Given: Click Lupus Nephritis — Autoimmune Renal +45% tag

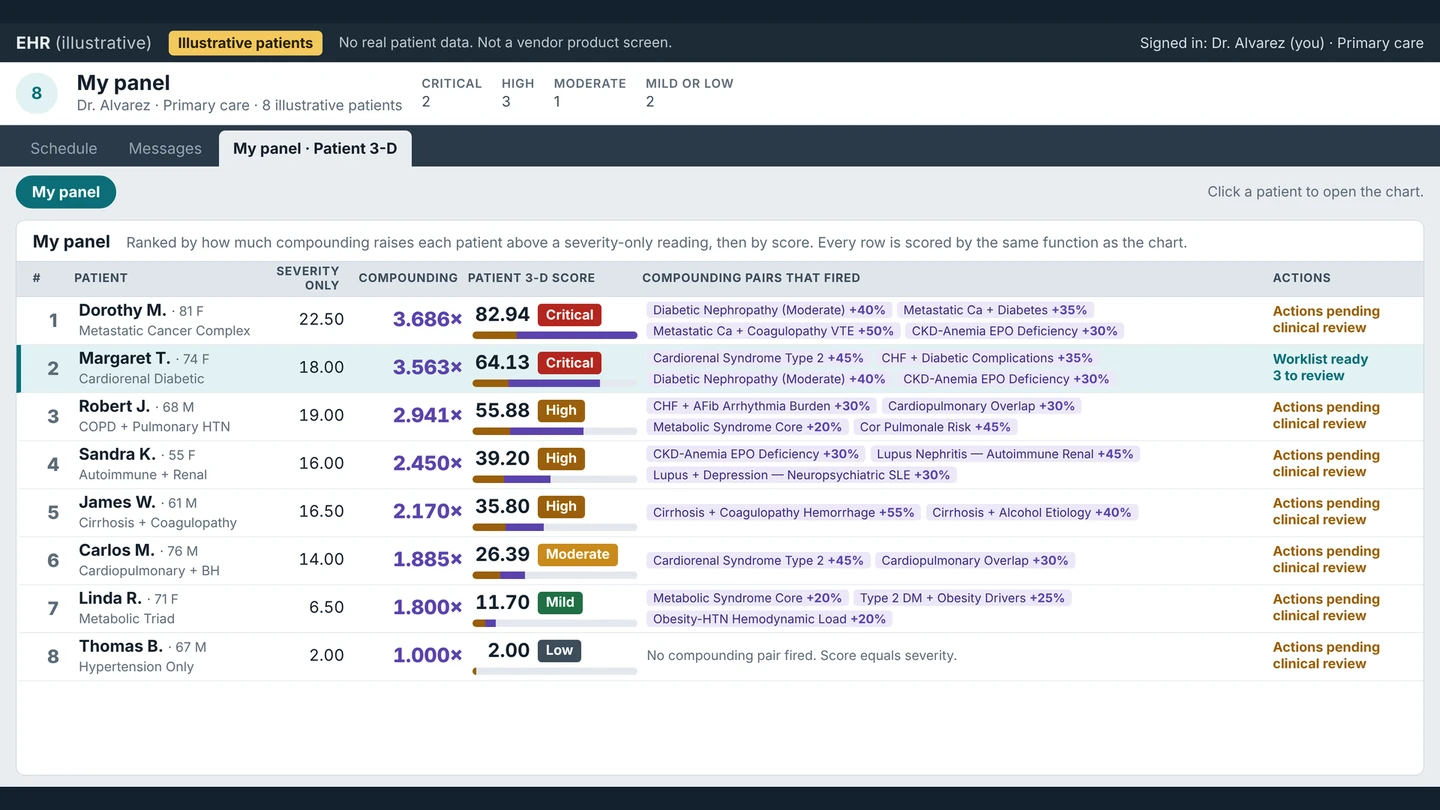Looking at the screenshot, I should click(x=1005, y=454).
